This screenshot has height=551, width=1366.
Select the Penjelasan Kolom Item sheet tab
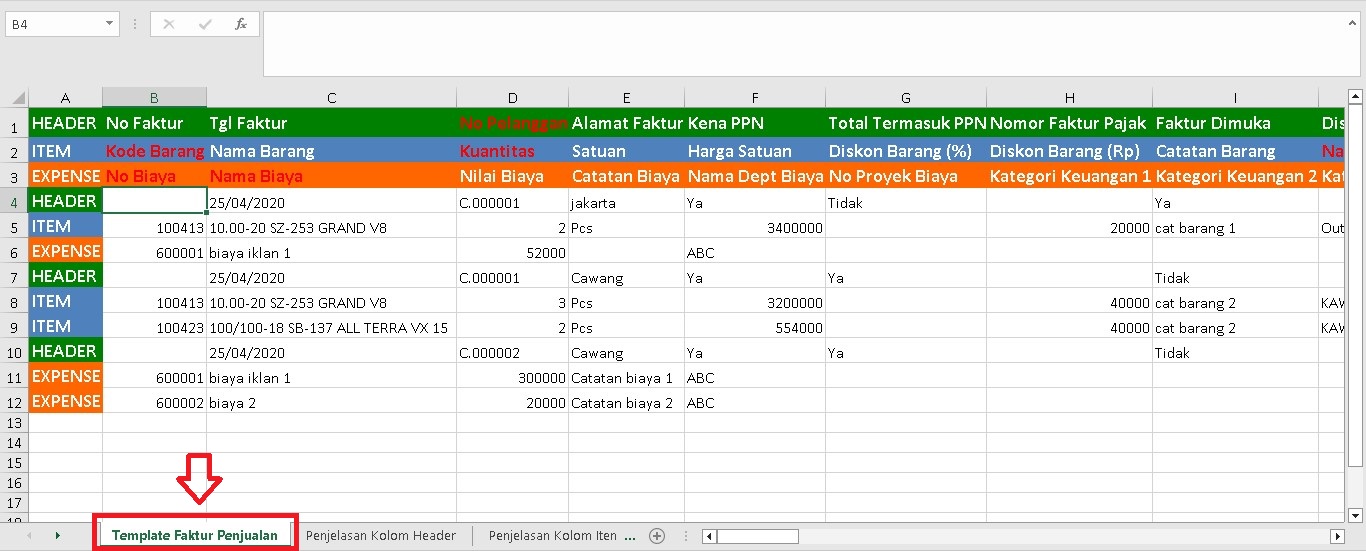[552, 536]
